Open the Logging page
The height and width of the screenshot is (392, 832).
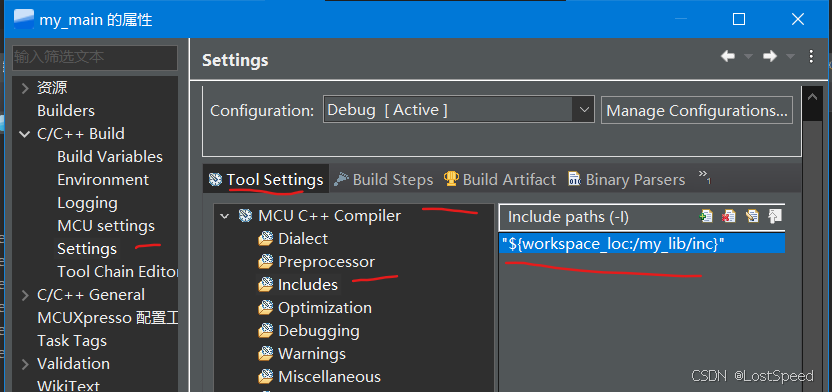[x=87, y=203]
